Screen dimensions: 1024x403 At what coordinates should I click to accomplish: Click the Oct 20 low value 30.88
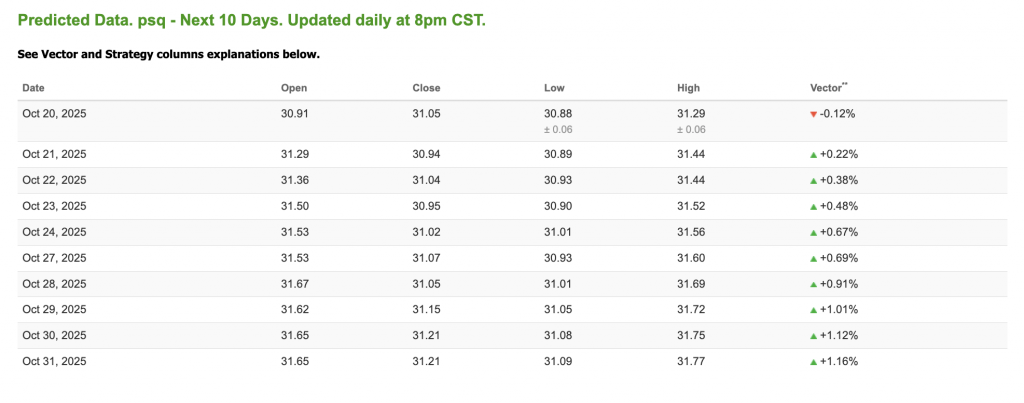coord(557,114)
